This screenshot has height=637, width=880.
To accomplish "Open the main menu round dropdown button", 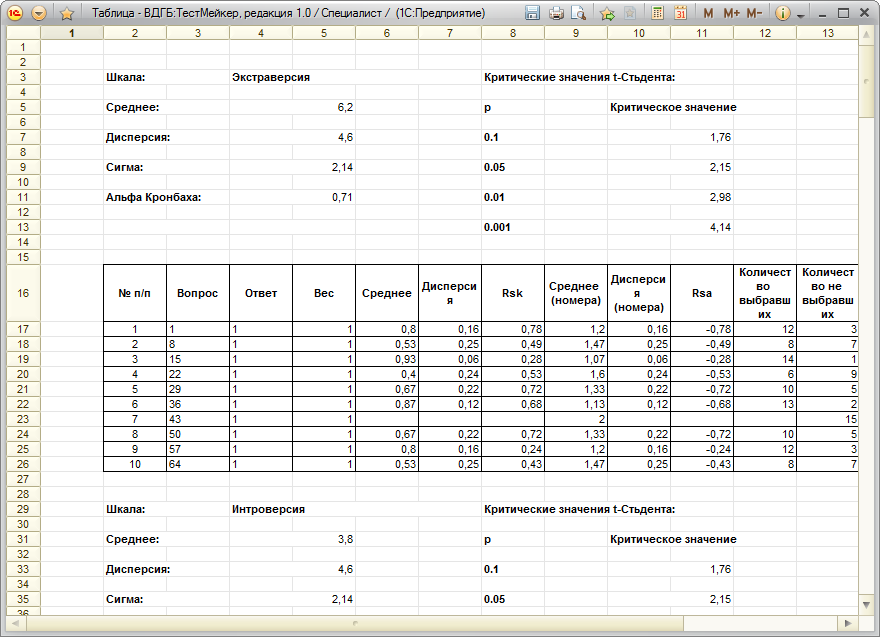I will point(39,13).
